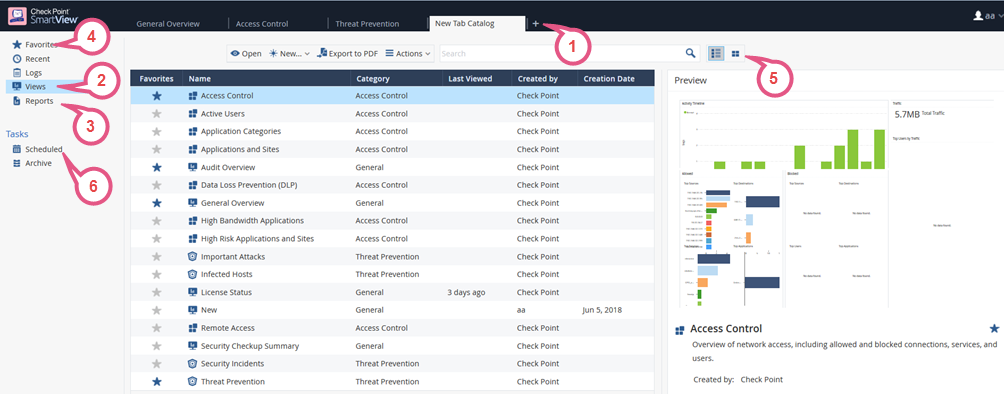Sort by the Name column header

click(x=266, y=79)
